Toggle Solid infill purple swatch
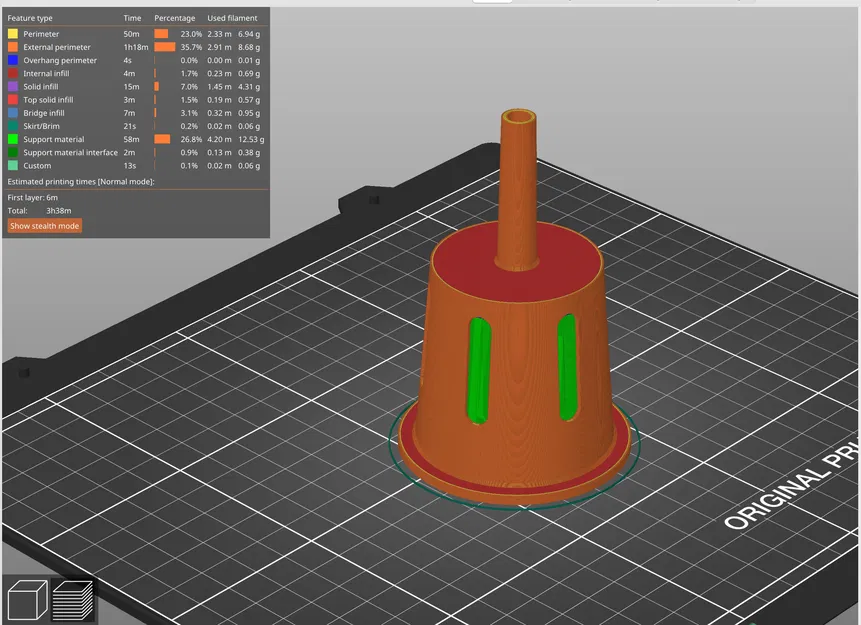 coord(13,87)
